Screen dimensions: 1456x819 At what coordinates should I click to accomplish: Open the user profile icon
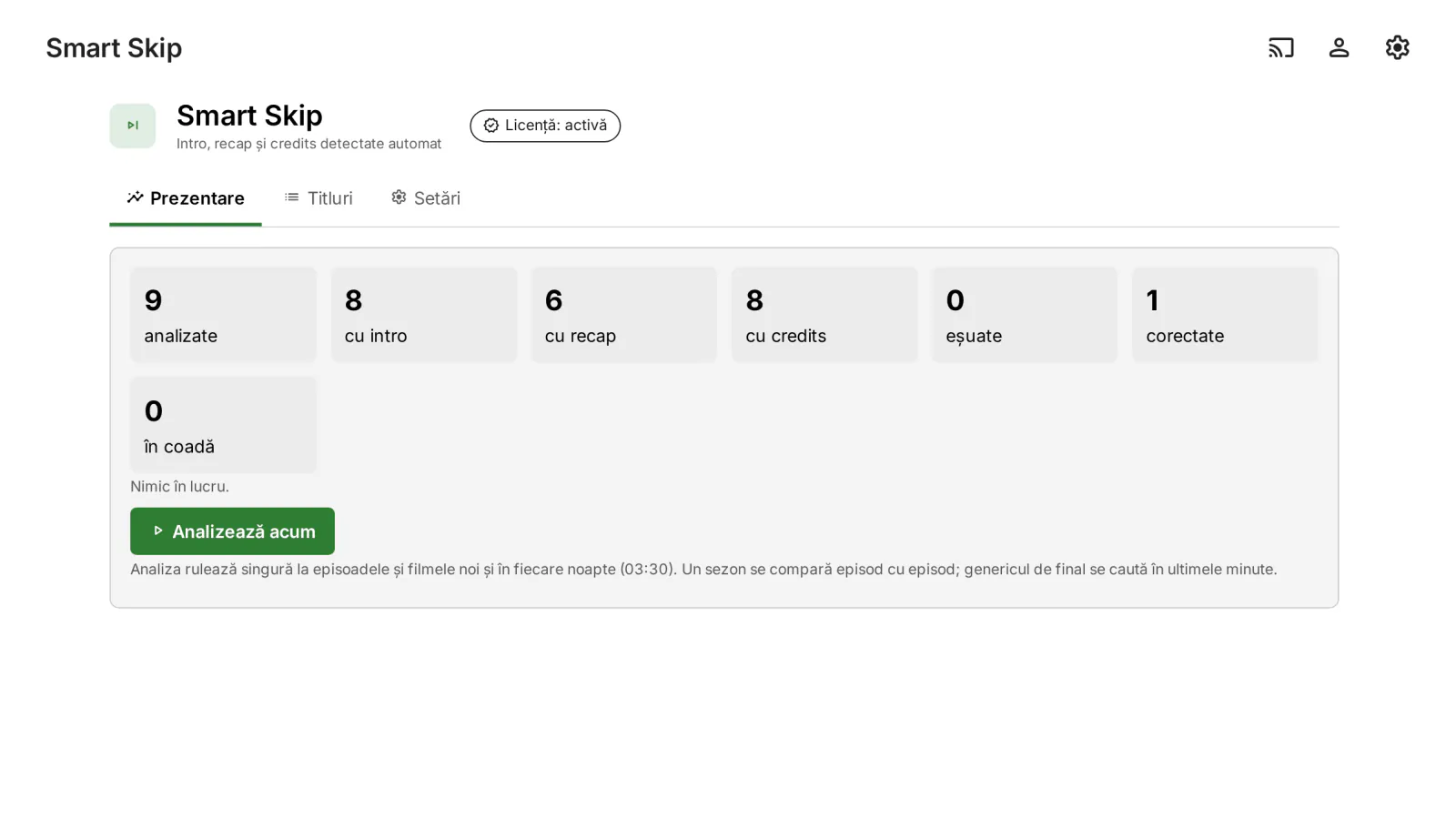click(1339, 47)
